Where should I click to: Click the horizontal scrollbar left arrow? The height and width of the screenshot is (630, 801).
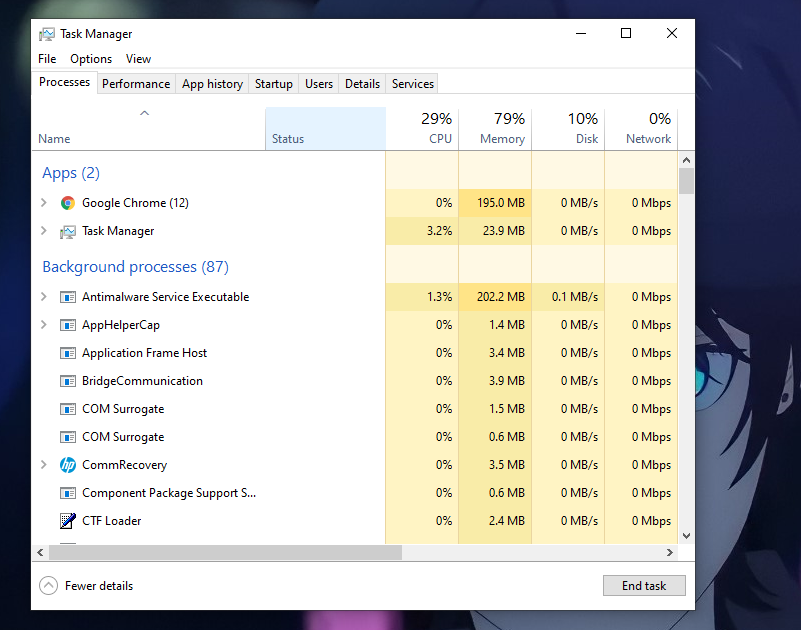tap(40, 552)
